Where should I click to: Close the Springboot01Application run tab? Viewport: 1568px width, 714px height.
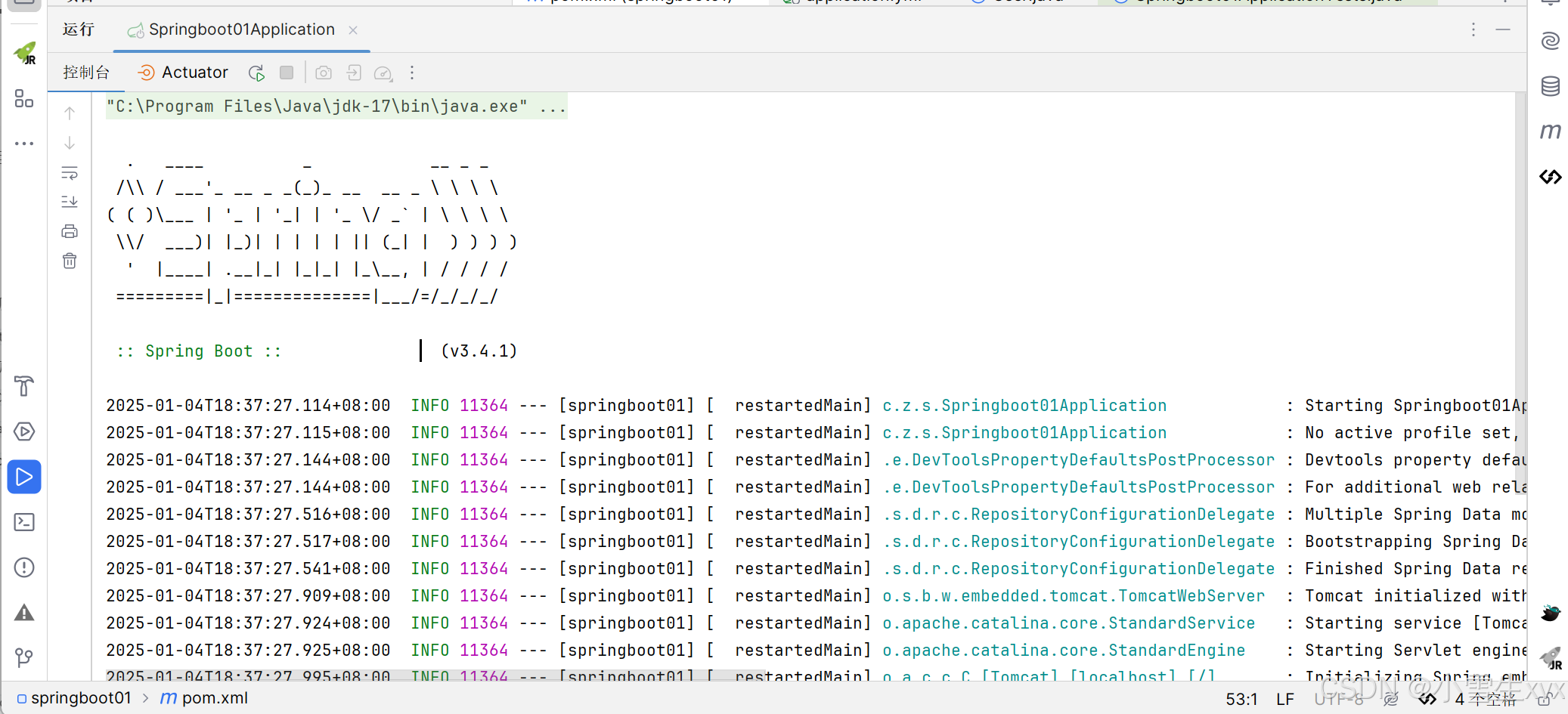[x=353, y=30]
